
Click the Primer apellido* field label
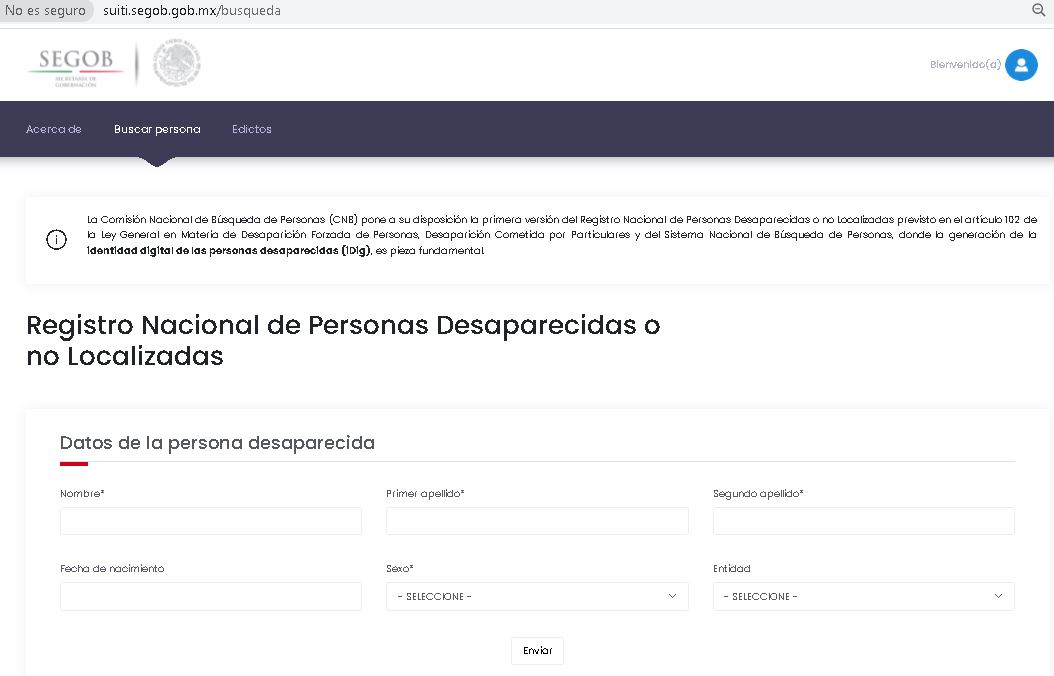point(425,493)
